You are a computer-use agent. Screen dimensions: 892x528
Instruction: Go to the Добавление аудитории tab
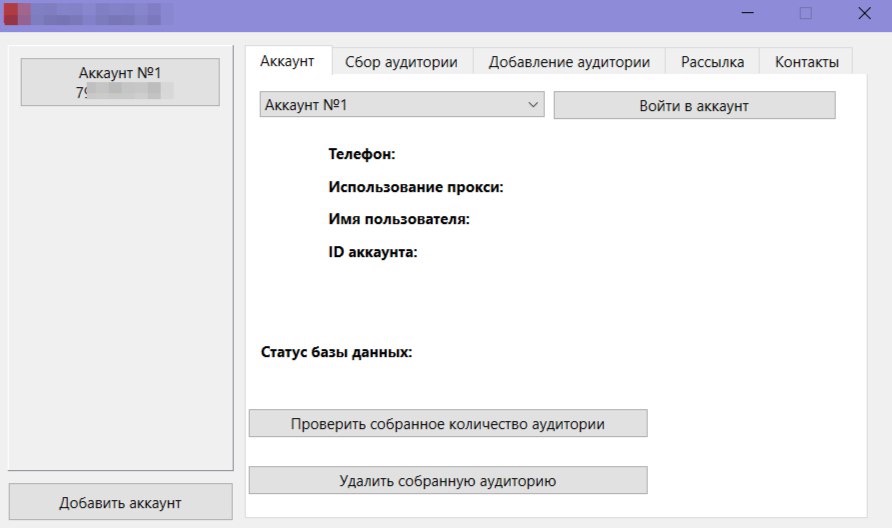[x=569, y=61]
